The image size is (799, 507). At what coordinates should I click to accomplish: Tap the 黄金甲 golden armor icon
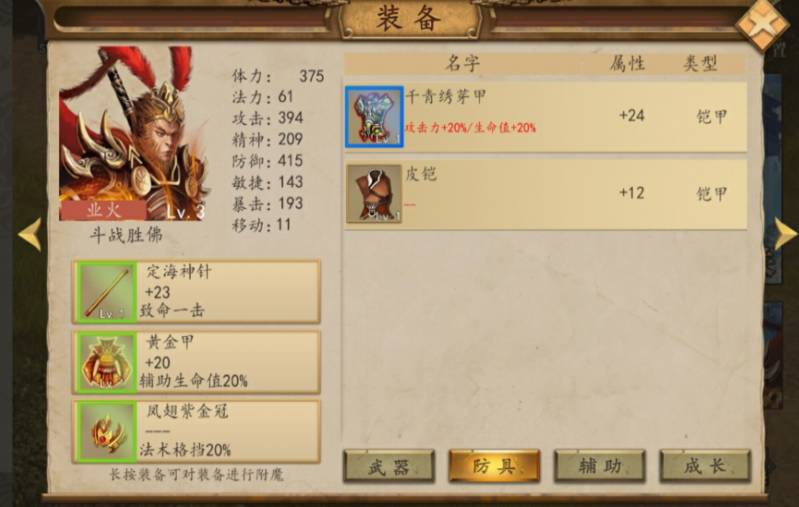coord(106,362)
